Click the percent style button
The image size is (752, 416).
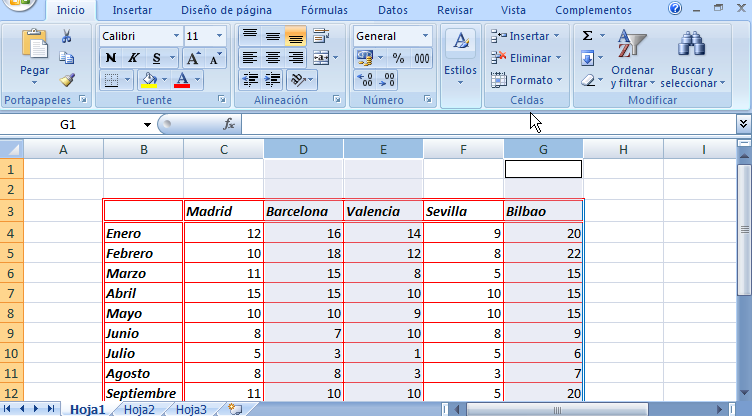398,58
